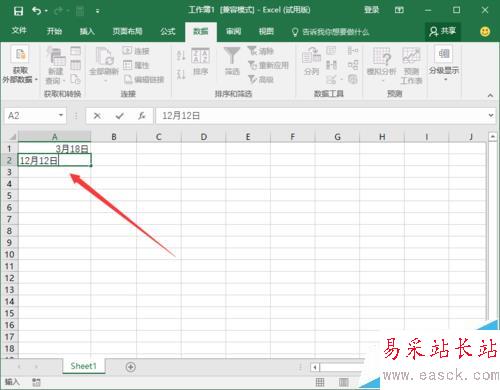This screenshot has height=390, width=500.
Task: Click 清除 (Clear) filter button
Action: pyautogui.click(x=261, y=51)
